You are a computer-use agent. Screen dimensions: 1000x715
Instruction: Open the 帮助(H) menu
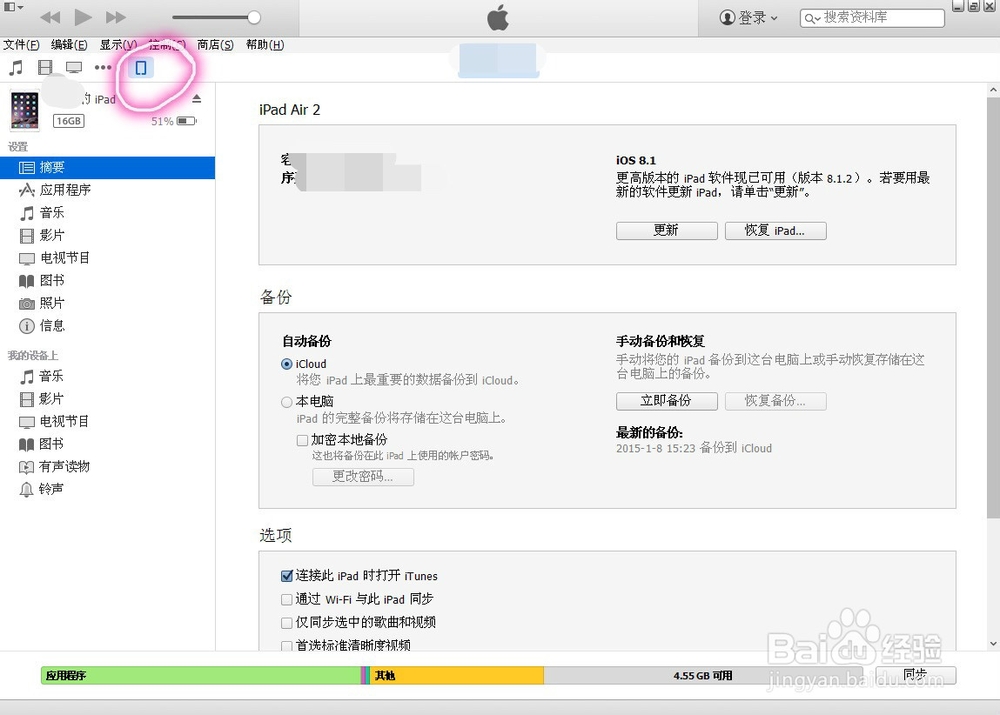[x=265, y=45]
